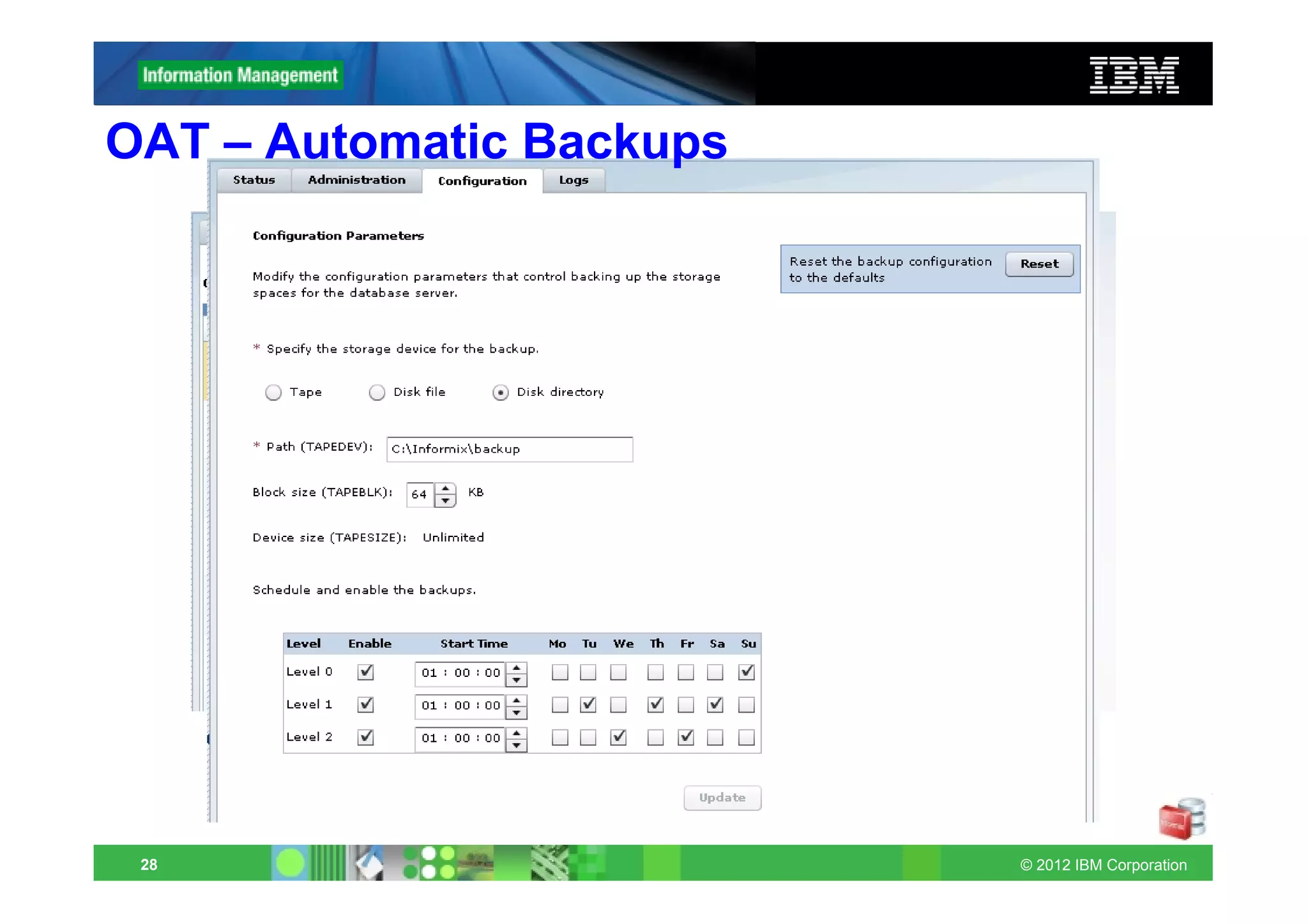
Task: Switch to the Administration tab
Action: point(356,180)
